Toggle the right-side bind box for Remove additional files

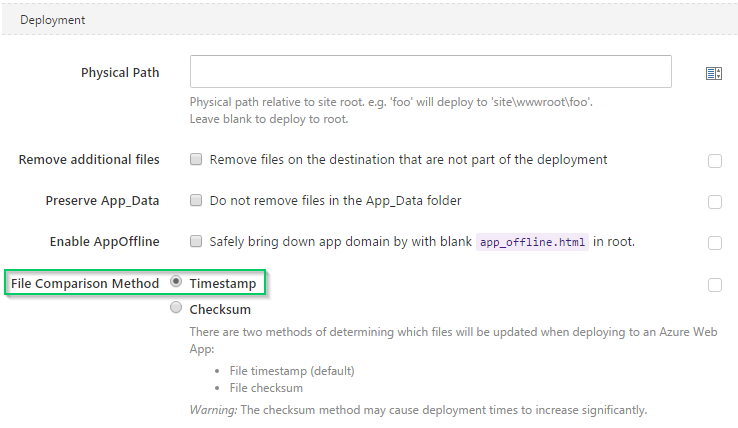point(714,161)
